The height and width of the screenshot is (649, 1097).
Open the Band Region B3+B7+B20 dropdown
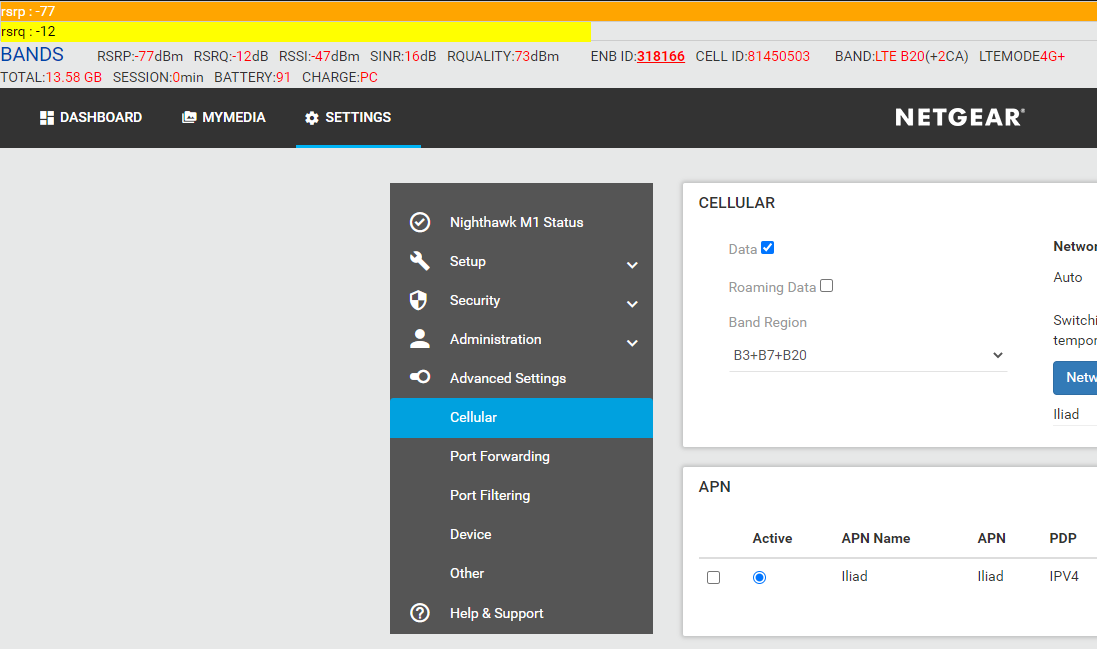pos(868,355)
